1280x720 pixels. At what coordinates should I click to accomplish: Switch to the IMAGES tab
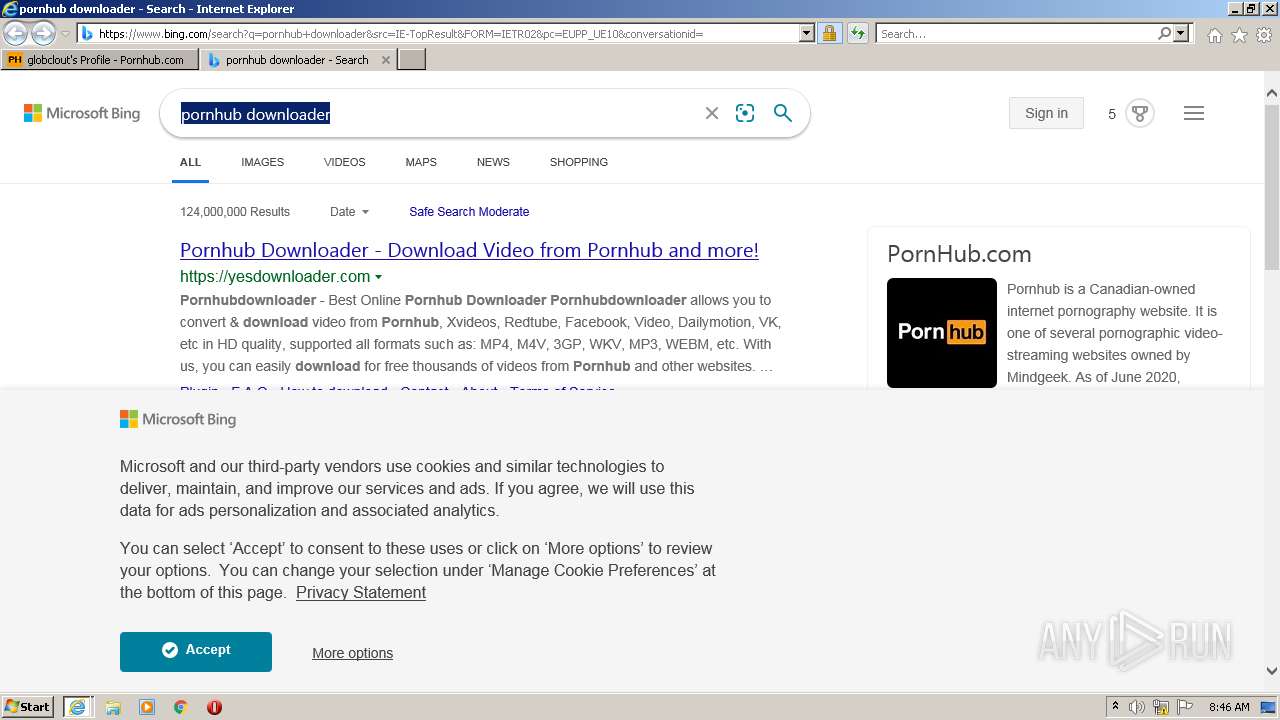point(262,162)
